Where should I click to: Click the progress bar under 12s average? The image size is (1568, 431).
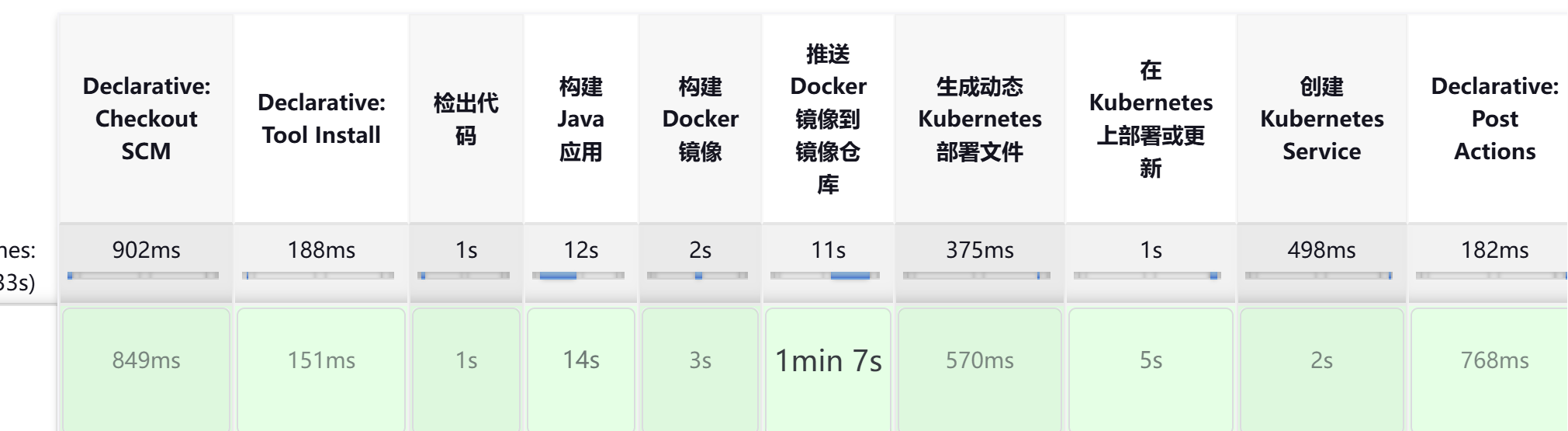tap(578, 276)
